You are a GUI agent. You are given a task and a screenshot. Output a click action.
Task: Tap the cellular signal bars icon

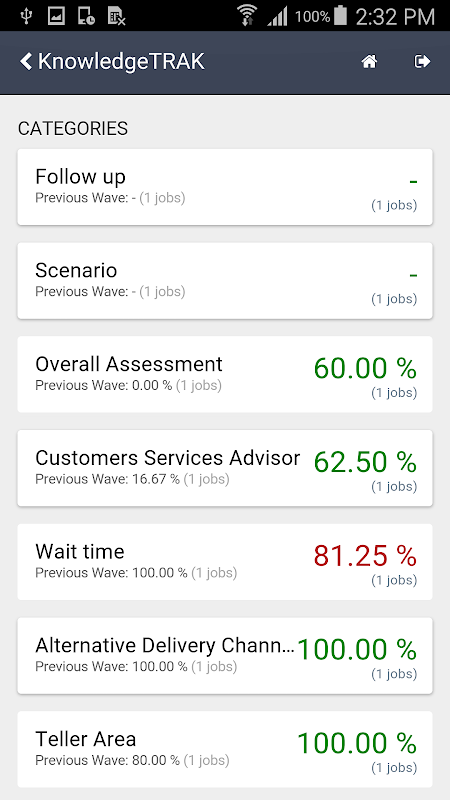click(x=277, y=16)
